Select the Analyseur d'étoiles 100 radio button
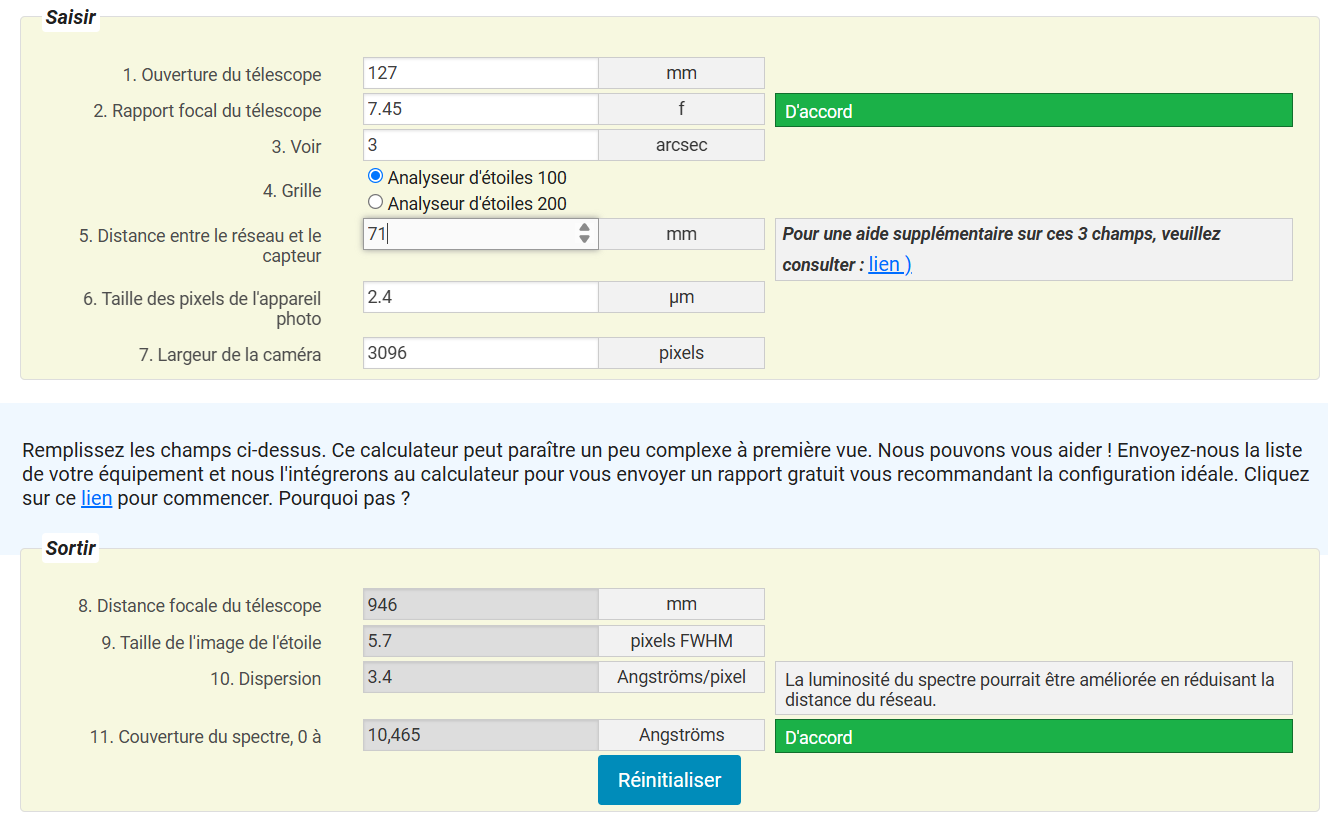 point(376,176)
